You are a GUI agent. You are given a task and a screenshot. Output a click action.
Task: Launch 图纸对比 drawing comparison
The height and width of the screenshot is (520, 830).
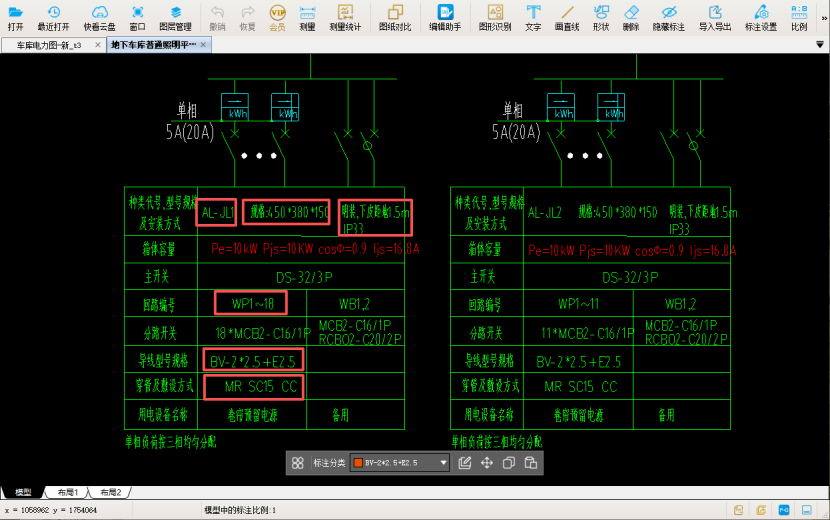click(x=395, y=17)
